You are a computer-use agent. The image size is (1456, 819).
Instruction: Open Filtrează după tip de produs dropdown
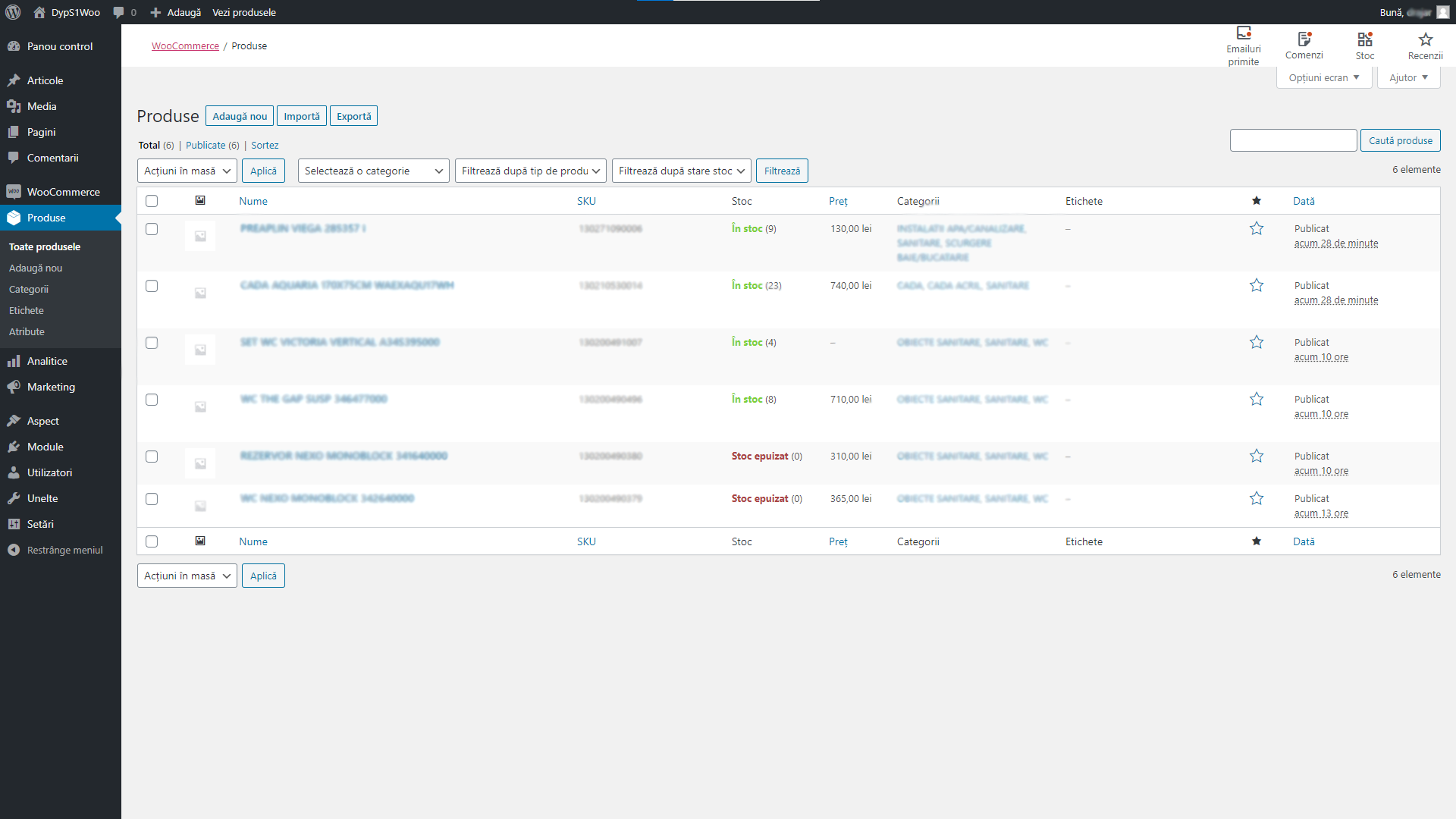531,171
